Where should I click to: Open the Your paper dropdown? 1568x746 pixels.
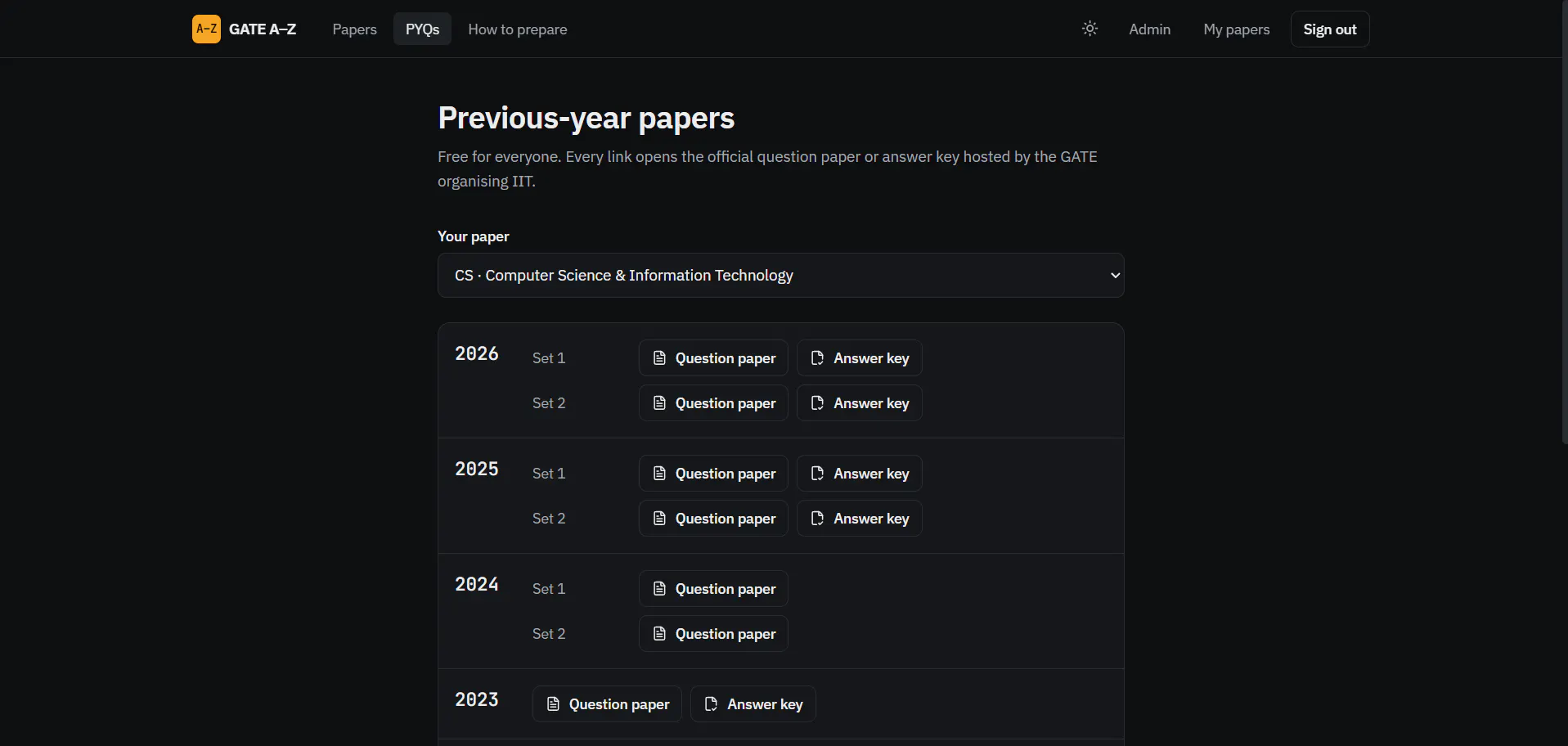pos(780,275)
